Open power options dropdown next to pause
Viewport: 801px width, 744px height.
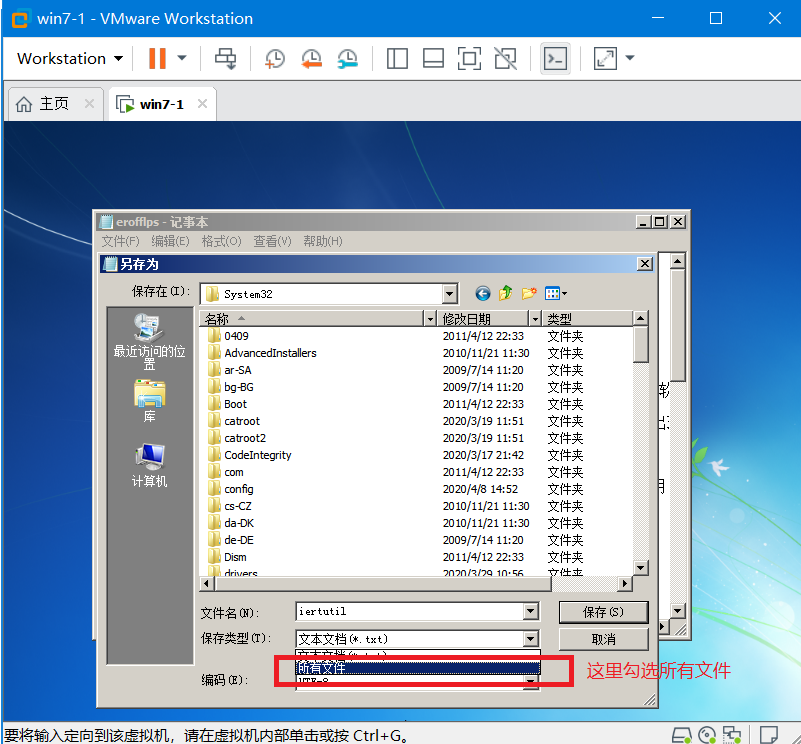coord(182,58)
